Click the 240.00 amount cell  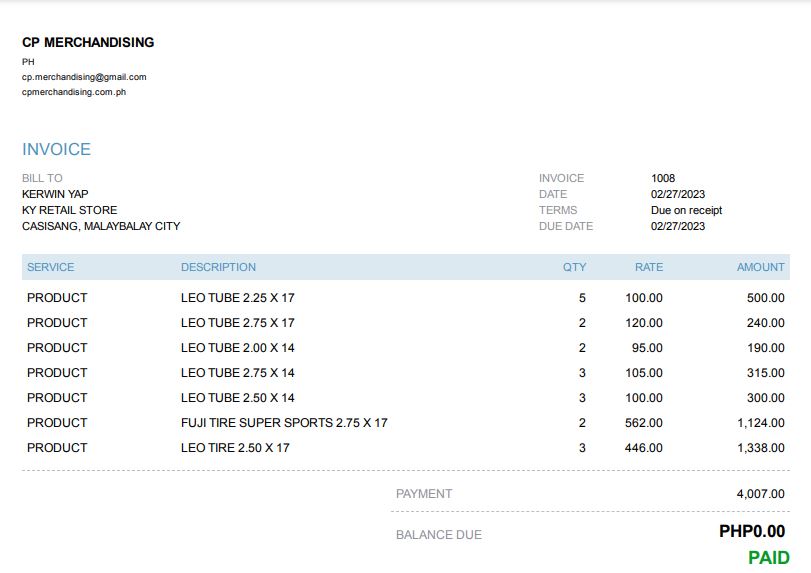pos(765,323)
